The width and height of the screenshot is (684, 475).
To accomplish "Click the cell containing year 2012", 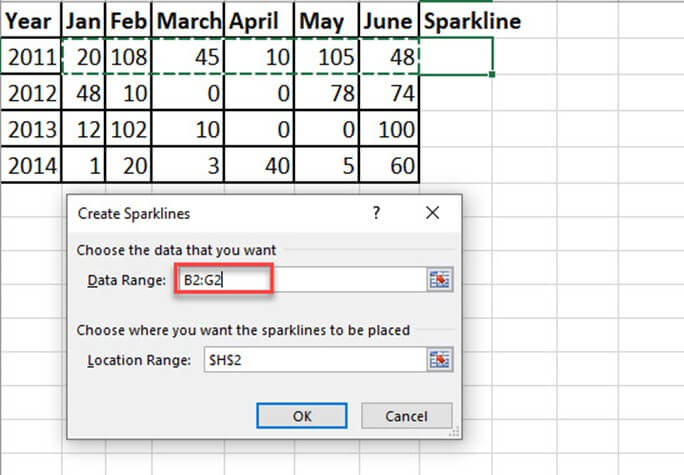I will click(x=29, y=93).
